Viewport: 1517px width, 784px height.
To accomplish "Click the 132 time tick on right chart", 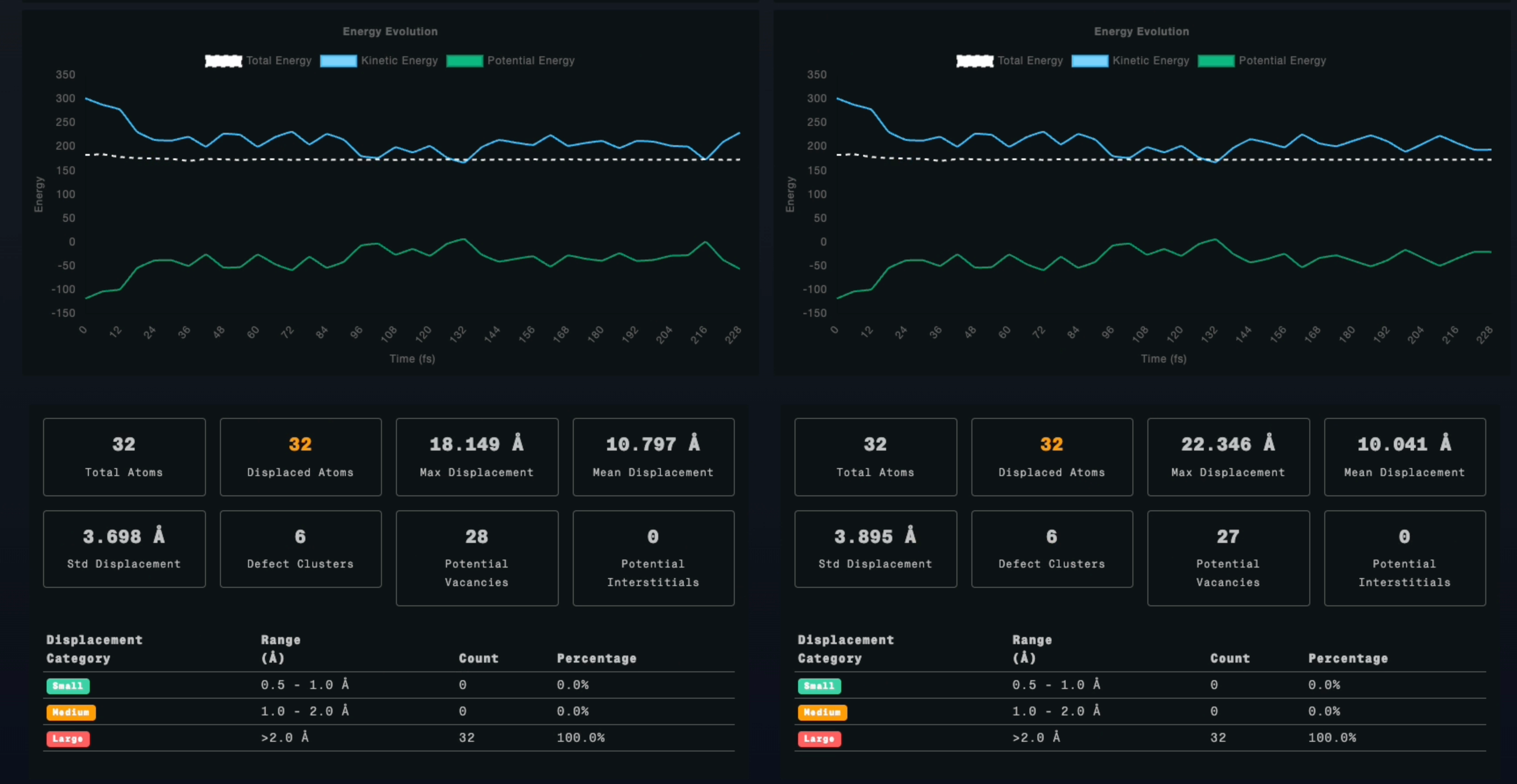I will (1209, 334).
